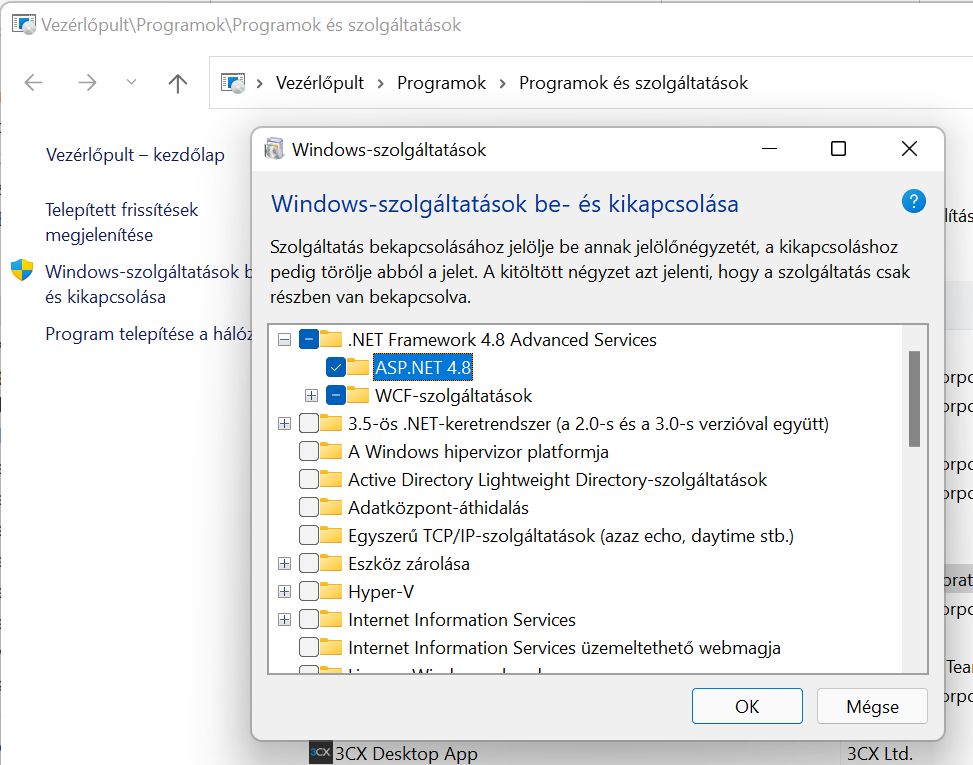Open chevron after Vezérlőpult in address bar
The width and height of the screenshot is (973, 765).
(x=380, y=83)
